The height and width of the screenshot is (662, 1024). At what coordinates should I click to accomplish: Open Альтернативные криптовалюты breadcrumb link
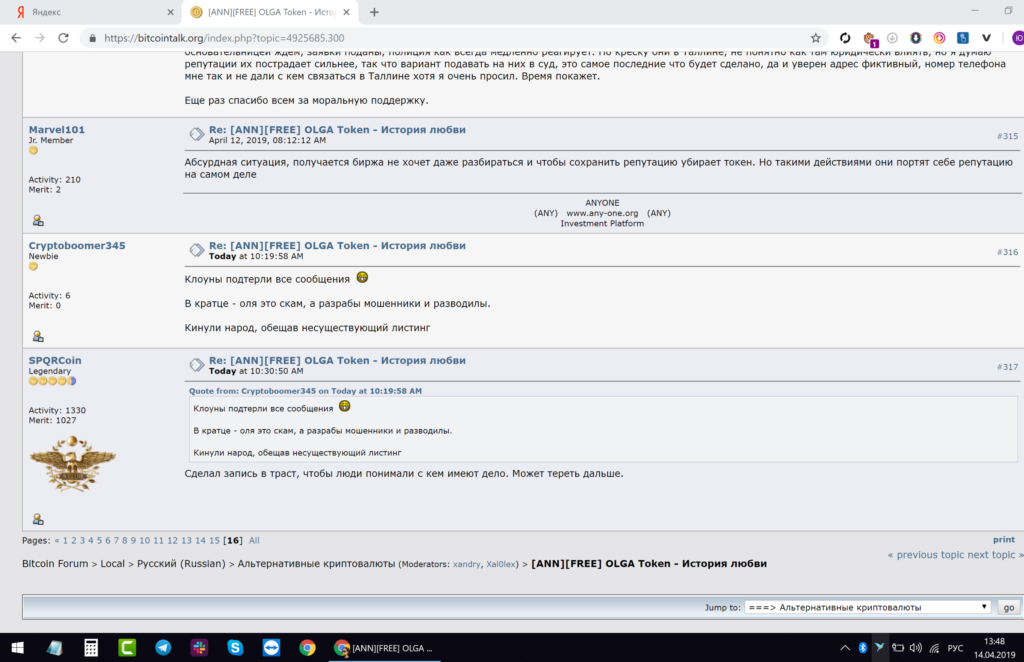[x=316, y=563]
